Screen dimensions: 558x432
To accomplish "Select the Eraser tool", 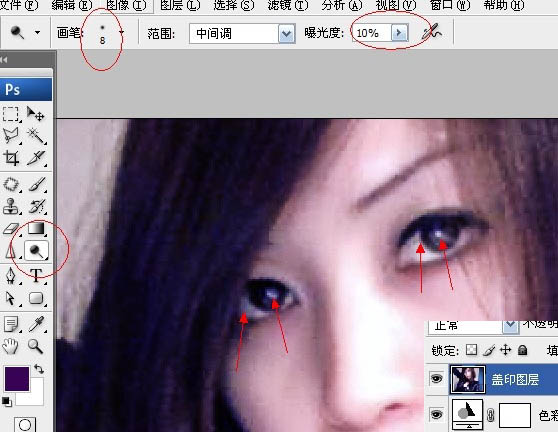I will pos(11,229).
